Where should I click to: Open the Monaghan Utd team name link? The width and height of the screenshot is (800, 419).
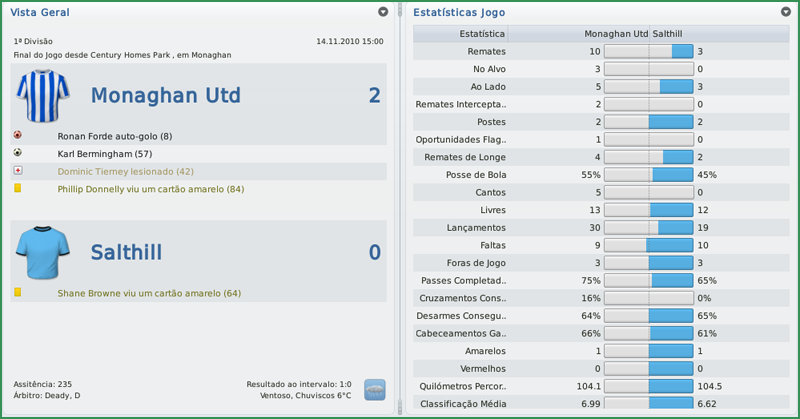pos(165,96)
